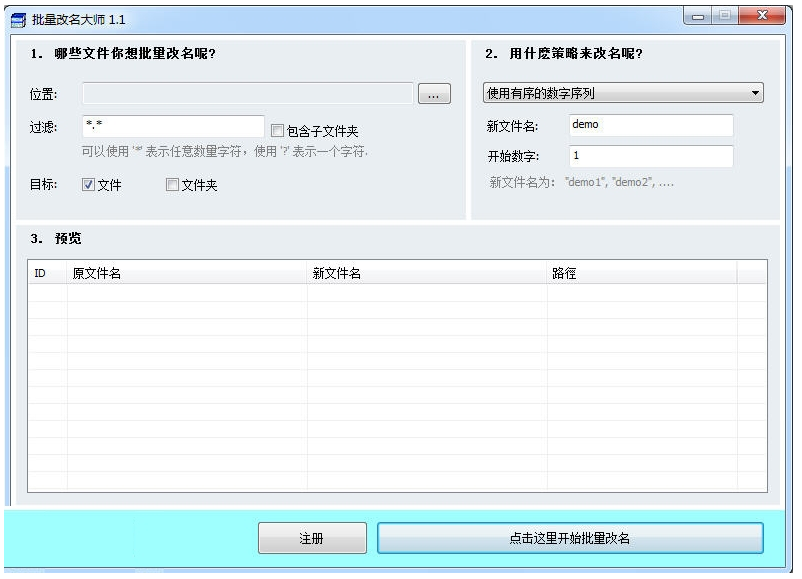
Task: Check the 文件夹 target checkbox
Action: tap(172, 185)
